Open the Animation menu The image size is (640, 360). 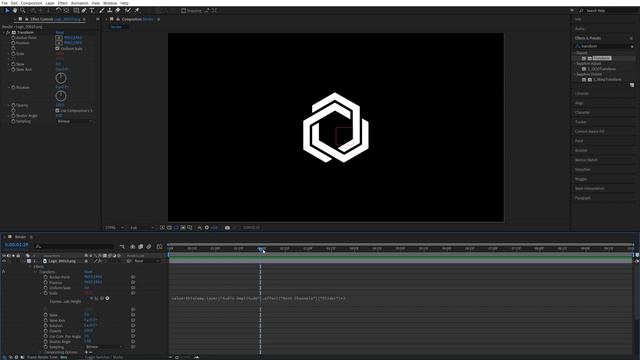pos(80,3)
